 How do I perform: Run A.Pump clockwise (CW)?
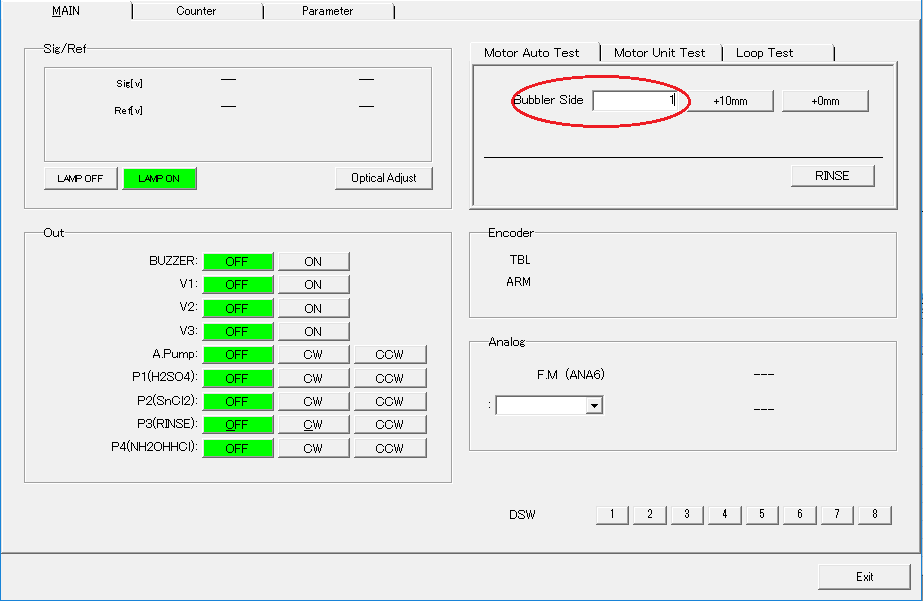tap(313, 354)
